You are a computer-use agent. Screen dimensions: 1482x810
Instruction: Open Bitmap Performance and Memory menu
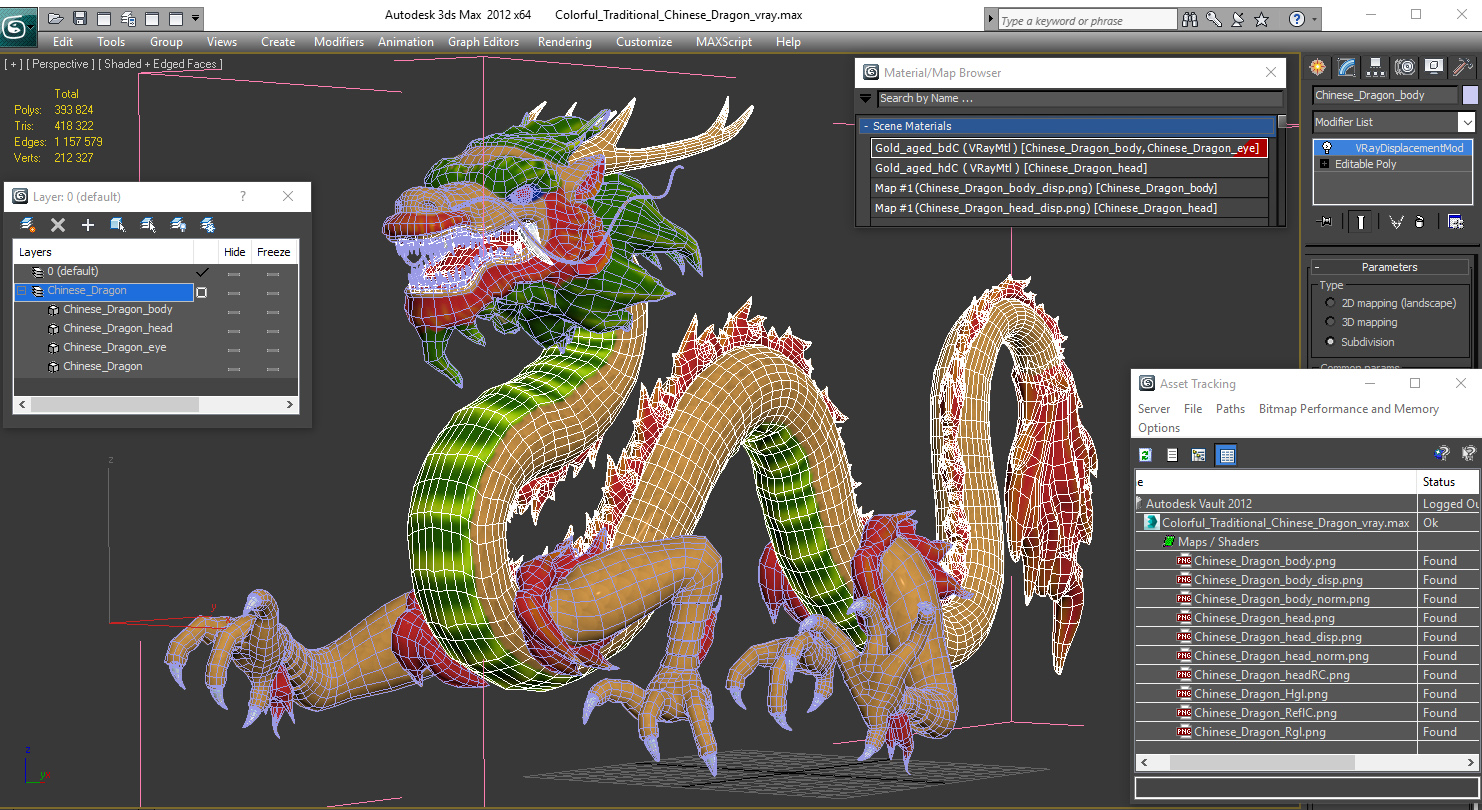click(1348, 409)
